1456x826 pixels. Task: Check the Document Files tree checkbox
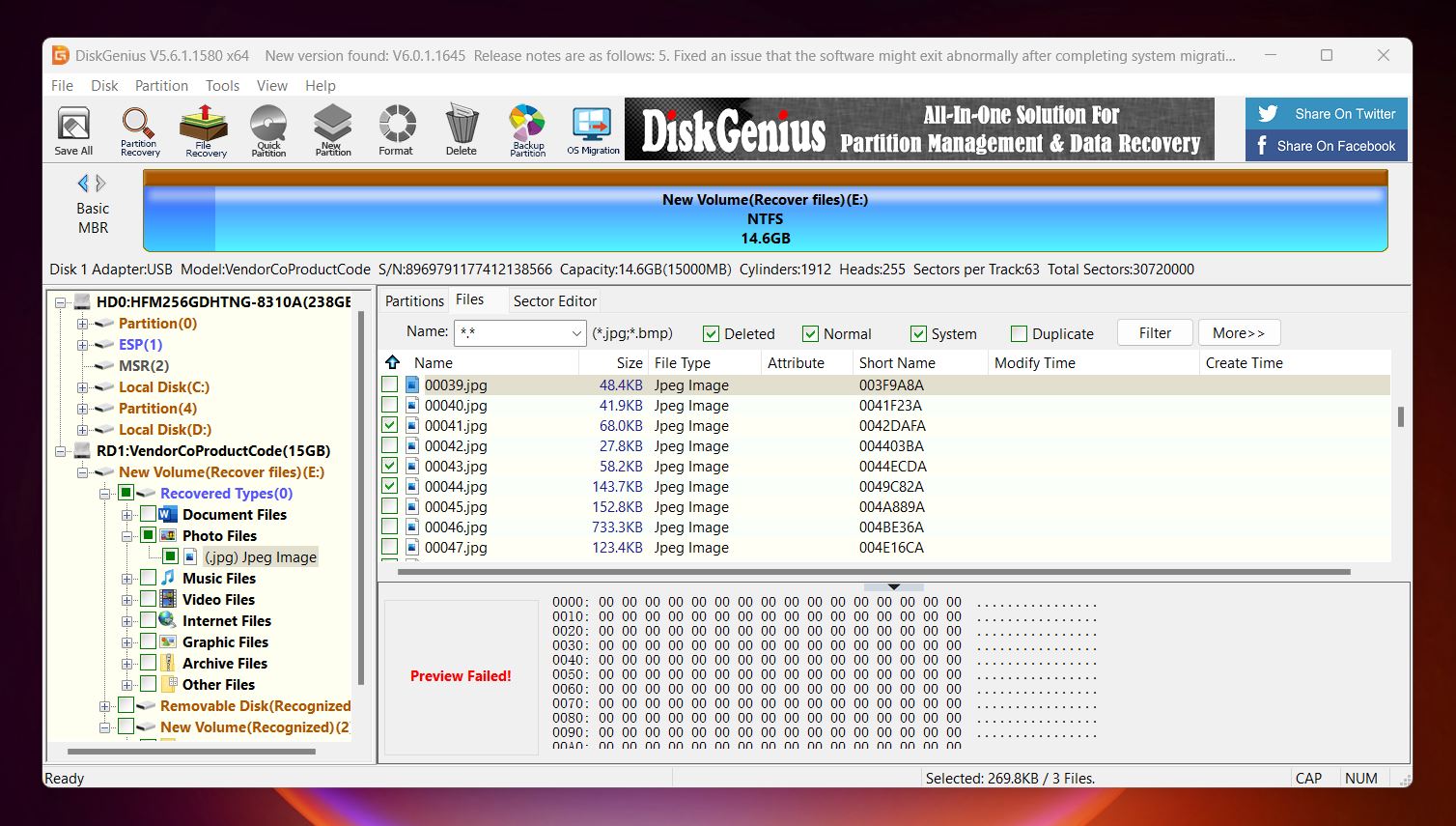[148, 514]
